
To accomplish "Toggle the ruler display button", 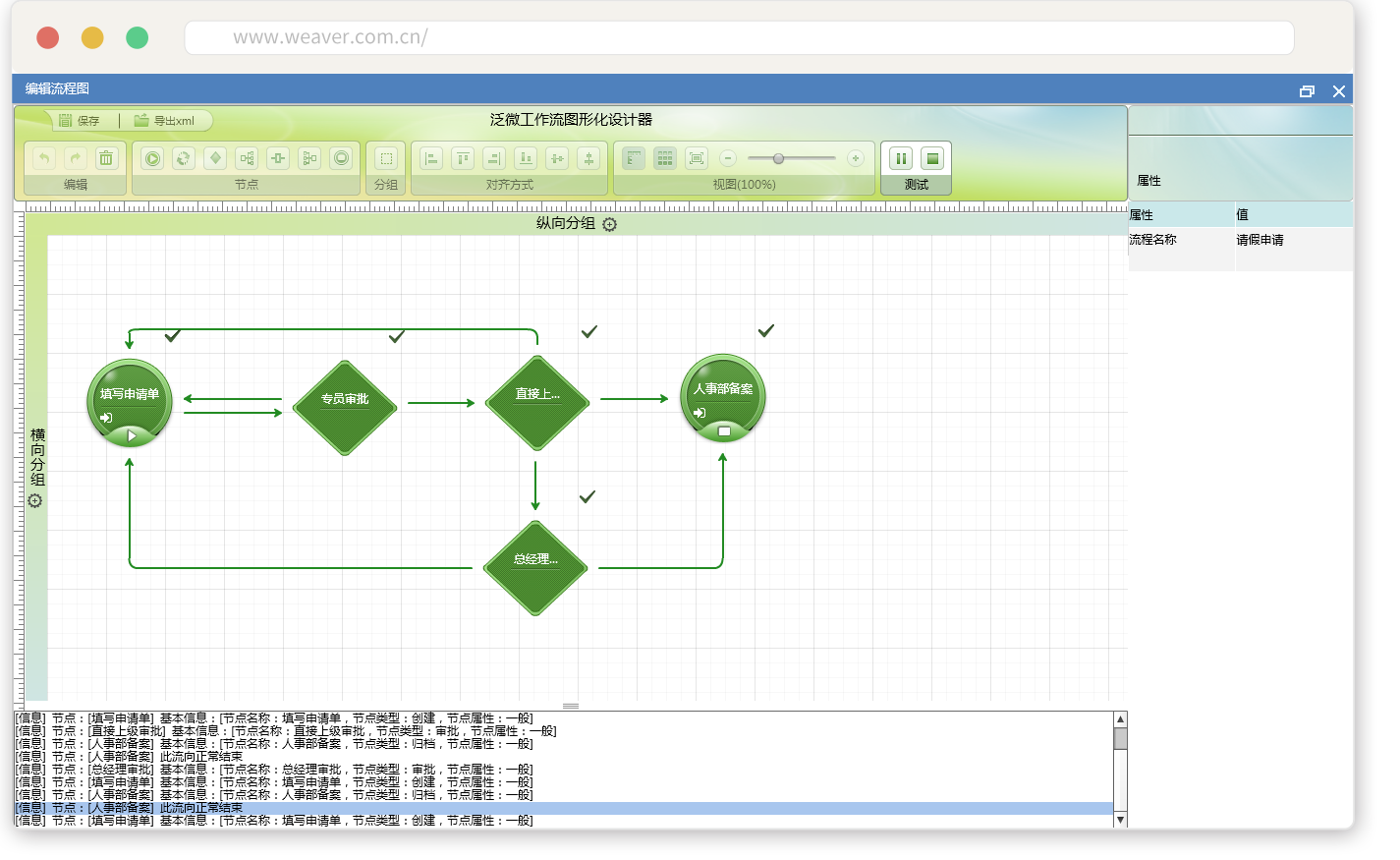I will coord(634,158).
